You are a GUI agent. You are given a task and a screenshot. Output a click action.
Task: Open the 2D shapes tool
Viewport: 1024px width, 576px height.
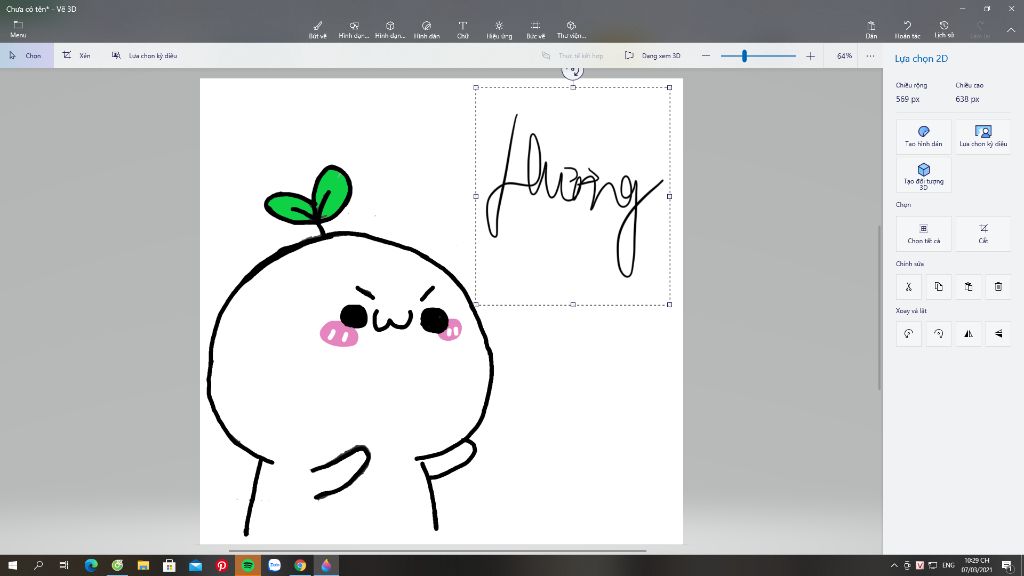[x=353, y=29]
